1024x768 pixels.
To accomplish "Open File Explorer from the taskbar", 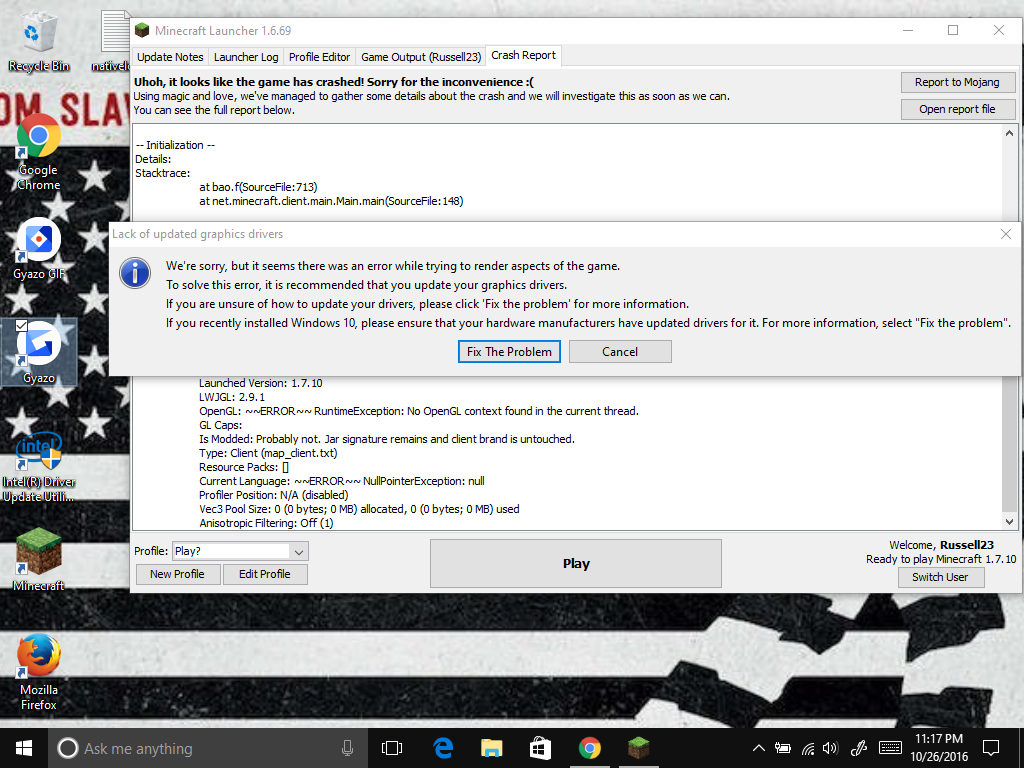I will 491,748.
